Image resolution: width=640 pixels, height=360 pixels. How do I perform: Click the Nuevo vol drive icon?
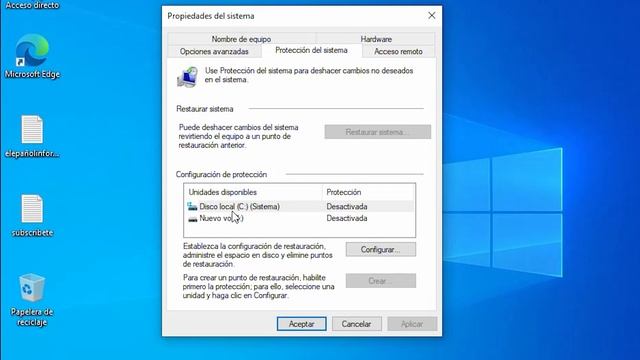point(193,219)
